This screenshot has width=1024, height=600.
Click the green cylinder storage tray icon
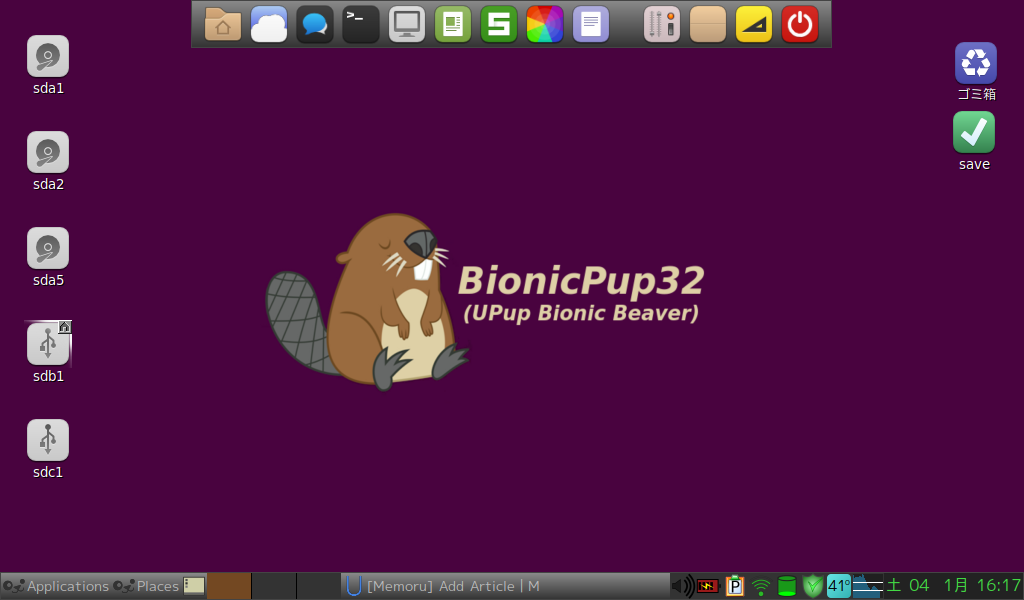coord(787,586)
